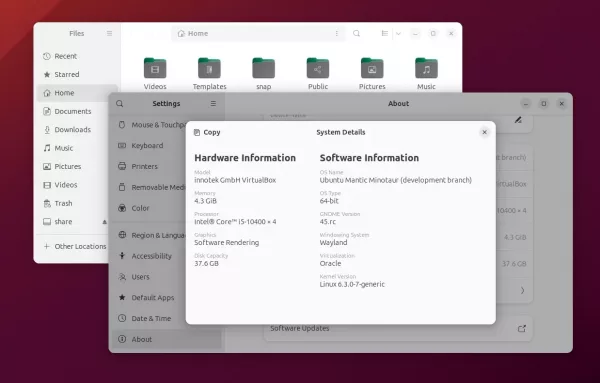Viewport: 600px width, 383px height.
Task: Click the device name edit pencil icon
Action: [518, 120]
